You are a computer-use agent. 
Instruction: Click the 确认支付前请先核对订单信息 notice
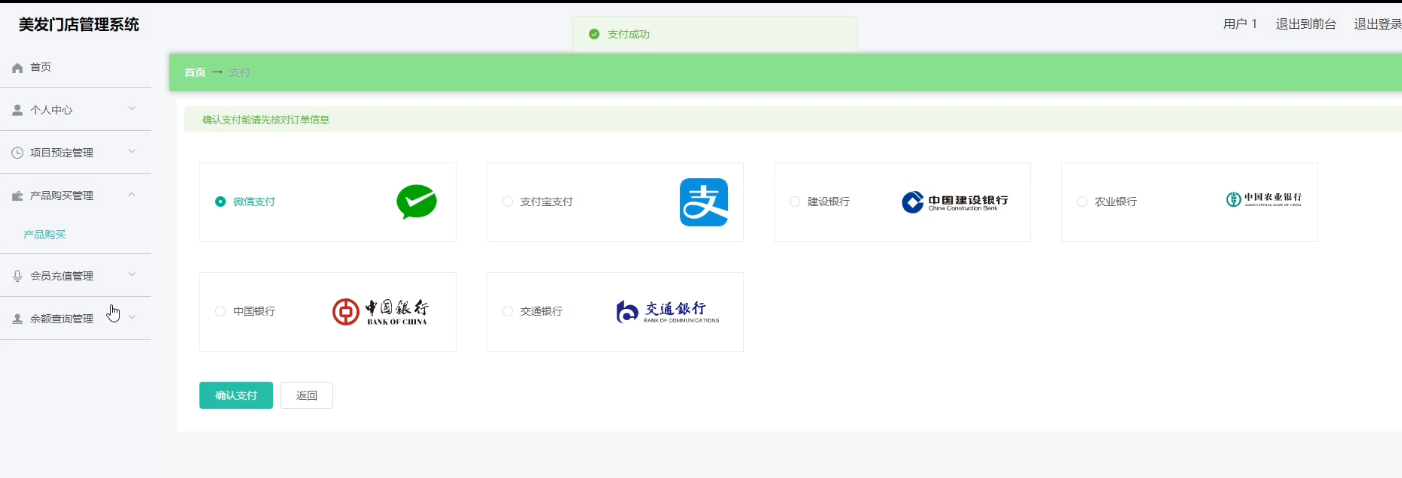click(266, 120)
